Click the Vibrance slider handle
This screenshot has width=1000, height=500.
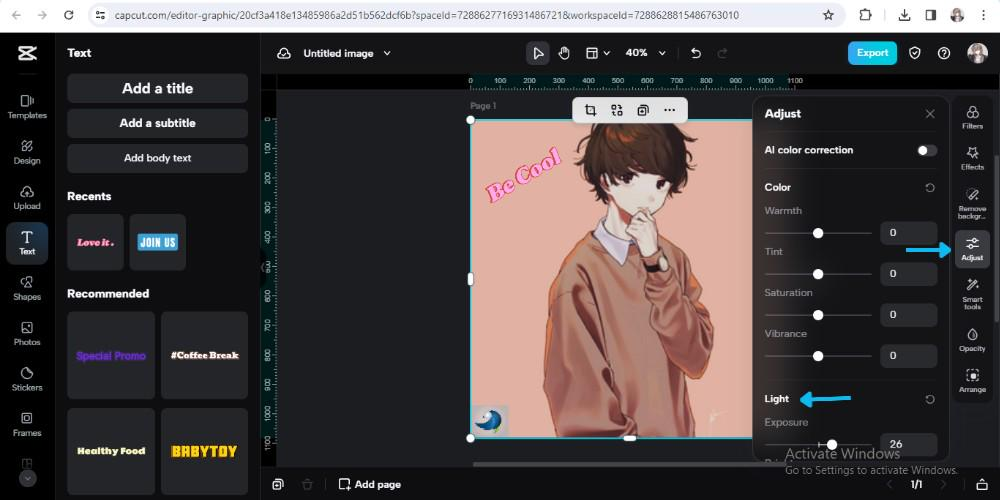click(x=818, y=356)
